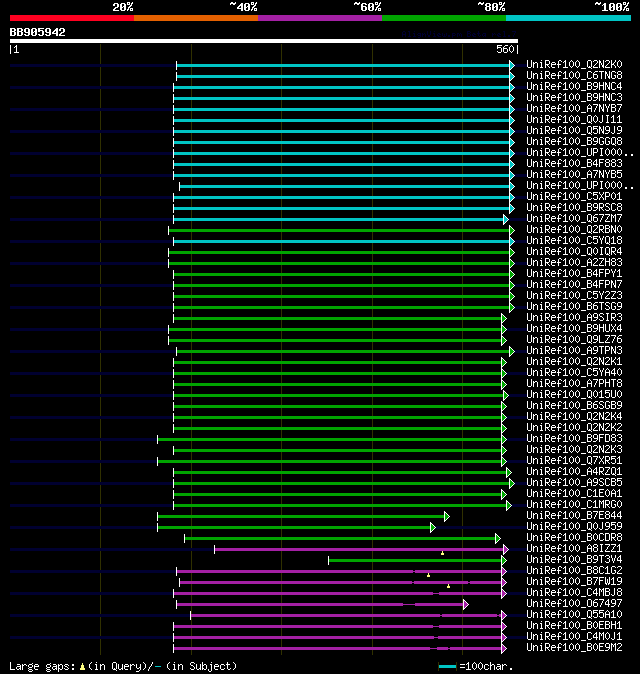640x674 pixels.
Task: Click the yellow gap marker under the A8IZZ1 alignment
Action: point(442,553)
